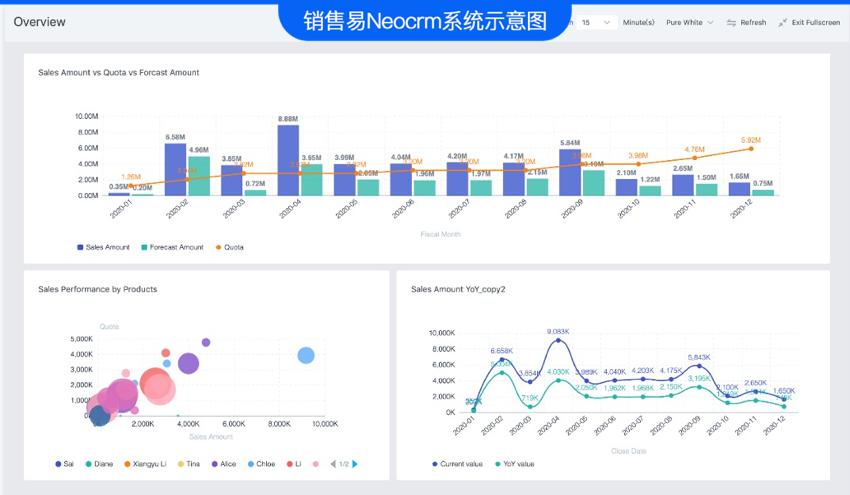
Task: Toggle the Forecast Amount legend series
Action: pos(172,247)
